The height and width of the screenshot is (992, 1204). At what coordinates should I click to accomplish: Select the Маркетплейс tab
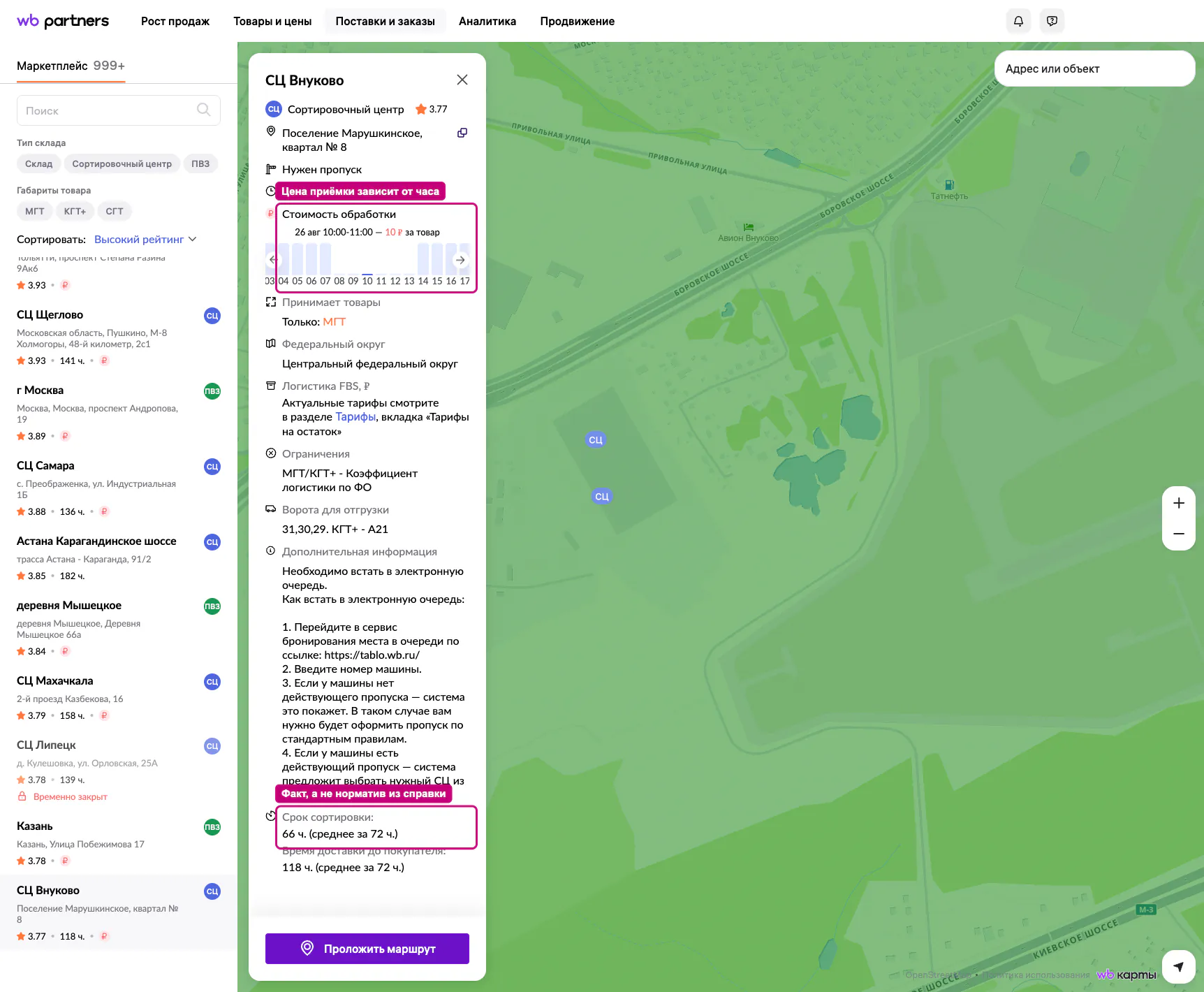click(x=71, y=66)
